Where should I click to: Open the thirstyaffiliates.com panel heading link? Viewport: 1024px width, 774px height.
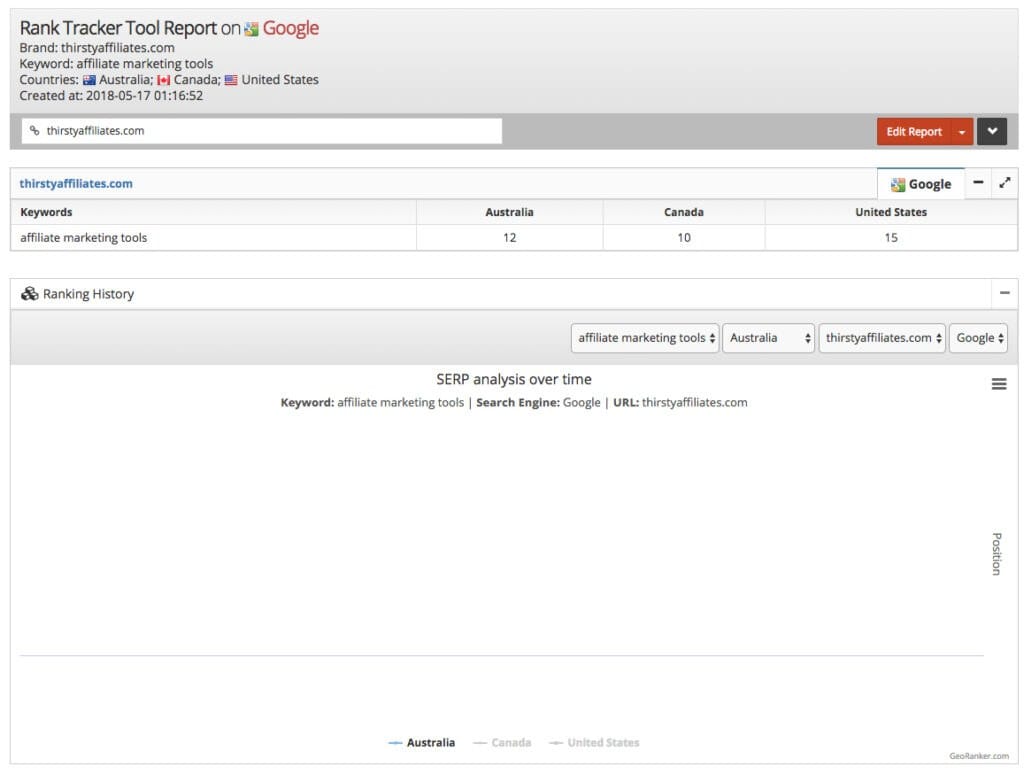[x=76, y=184]
